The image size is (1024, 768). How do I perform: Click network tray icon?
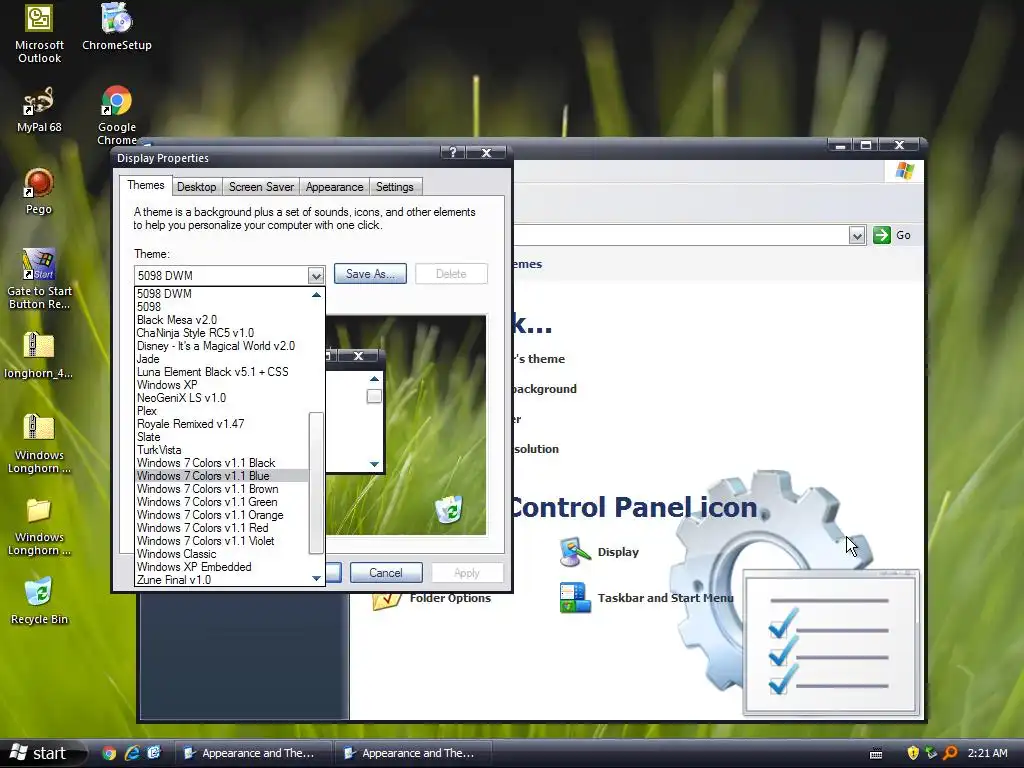[931, 753]
